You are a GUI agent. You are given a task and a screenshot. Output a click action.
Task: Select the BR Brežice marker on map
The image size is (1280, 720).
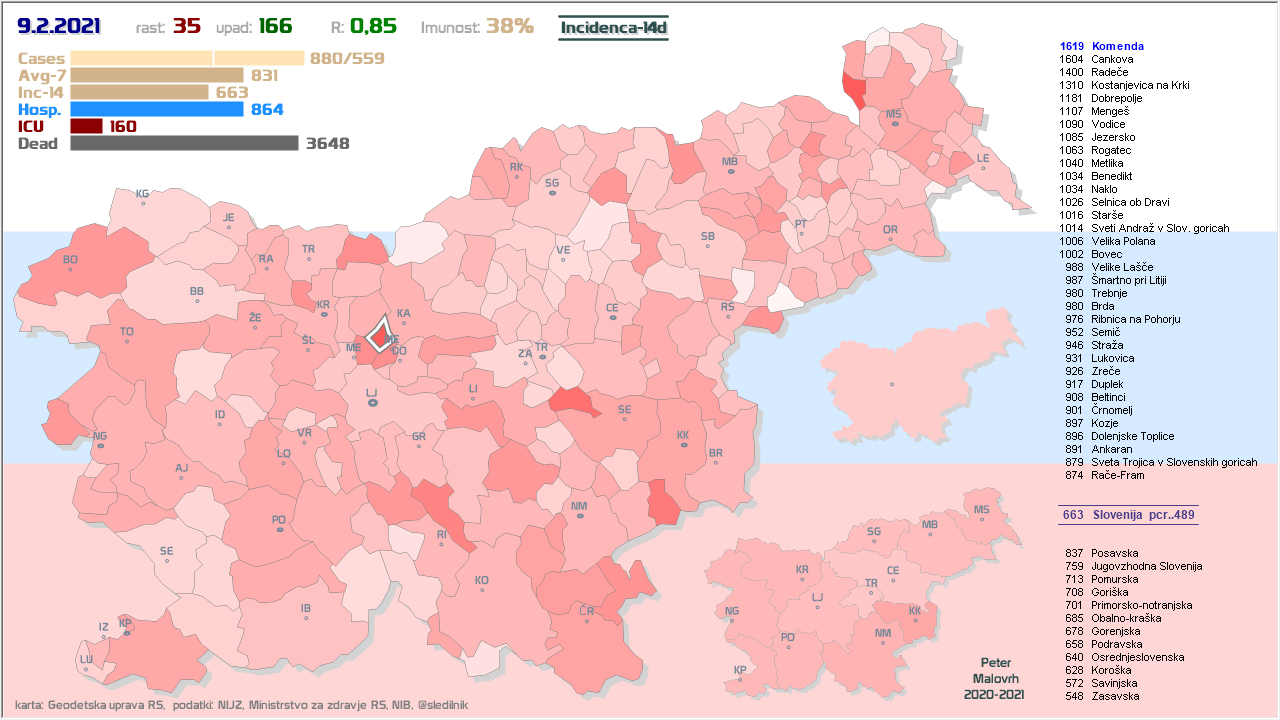715,463
